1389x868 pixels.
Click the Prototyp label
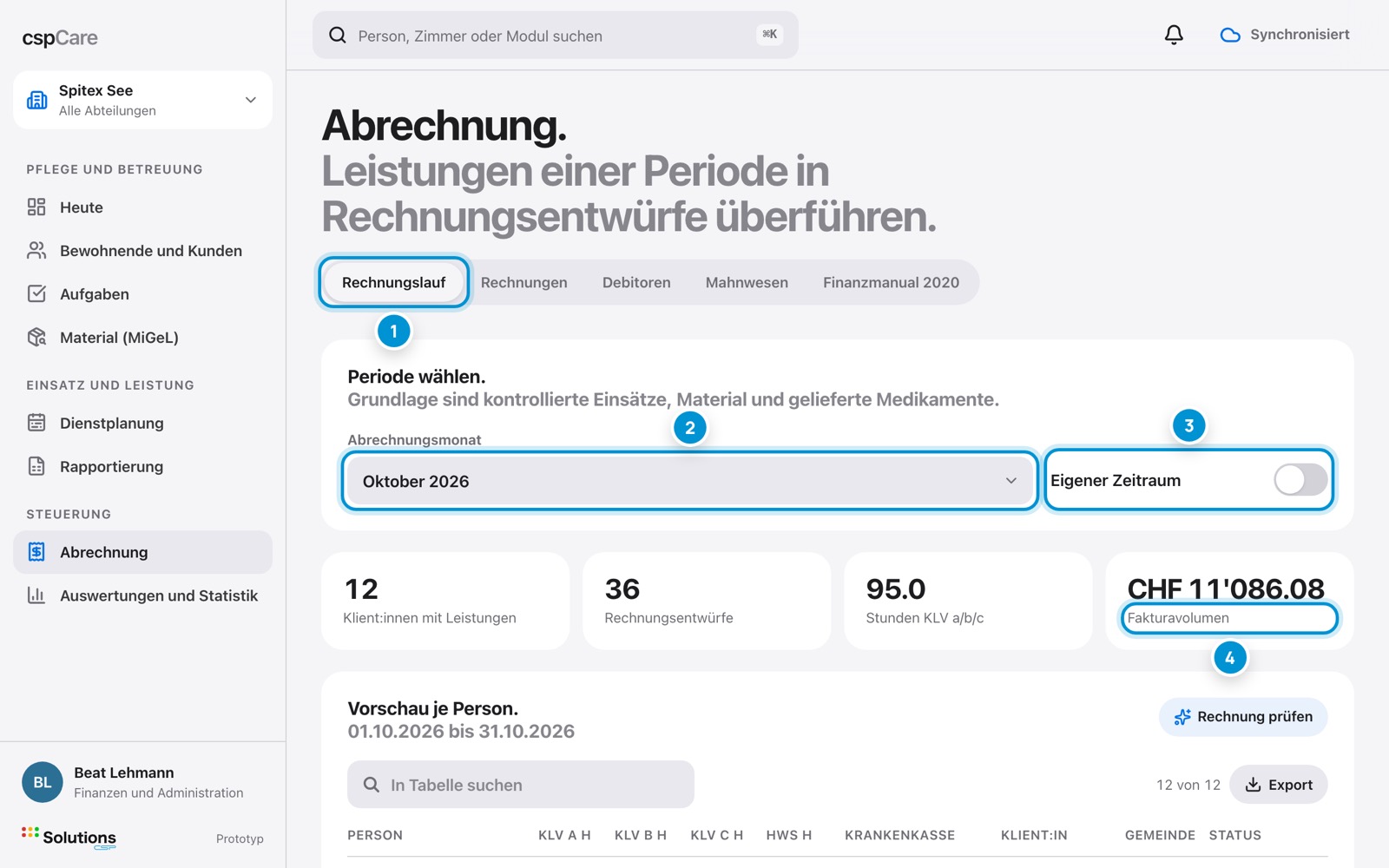coord(240,838)
